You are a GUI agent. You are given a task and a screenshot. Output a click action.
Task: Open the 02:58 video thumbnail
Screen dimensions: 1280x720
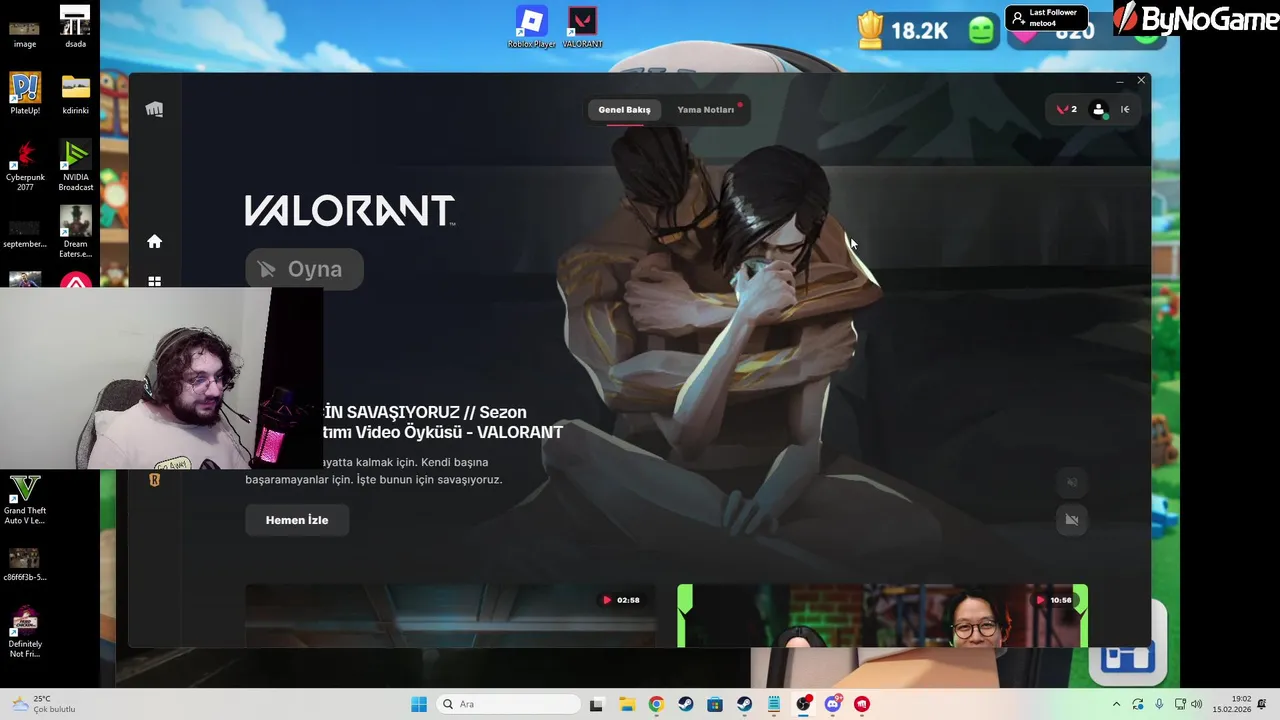(451, 615)
